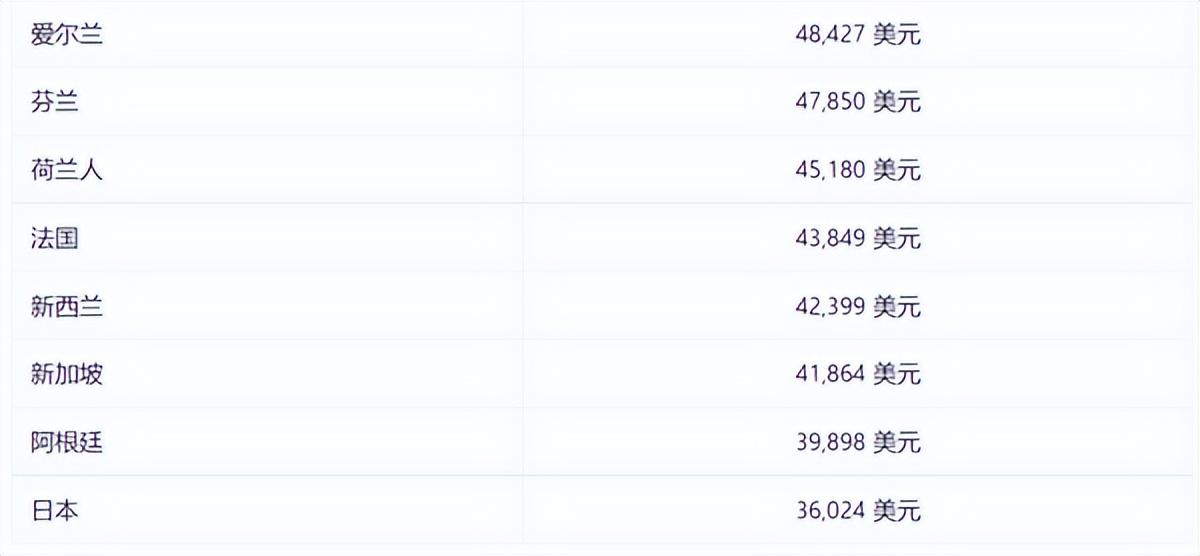Click the 美元 unit in the 日本 row
The width and height of the screenshot is (1200, 556).
(896, 511)
